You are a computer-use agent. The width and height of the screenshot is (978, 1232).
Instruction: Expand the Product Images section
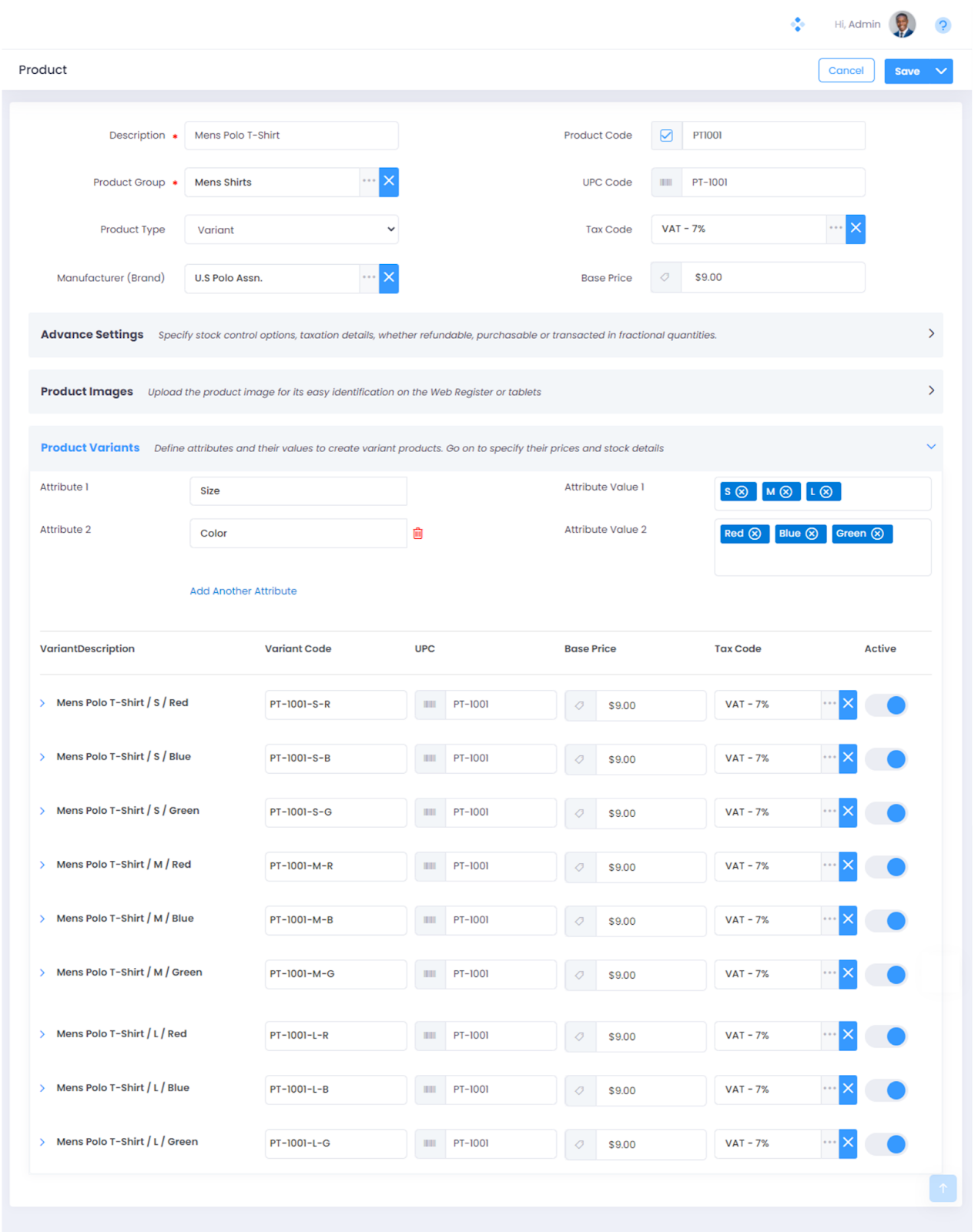[x=930, y=391]
